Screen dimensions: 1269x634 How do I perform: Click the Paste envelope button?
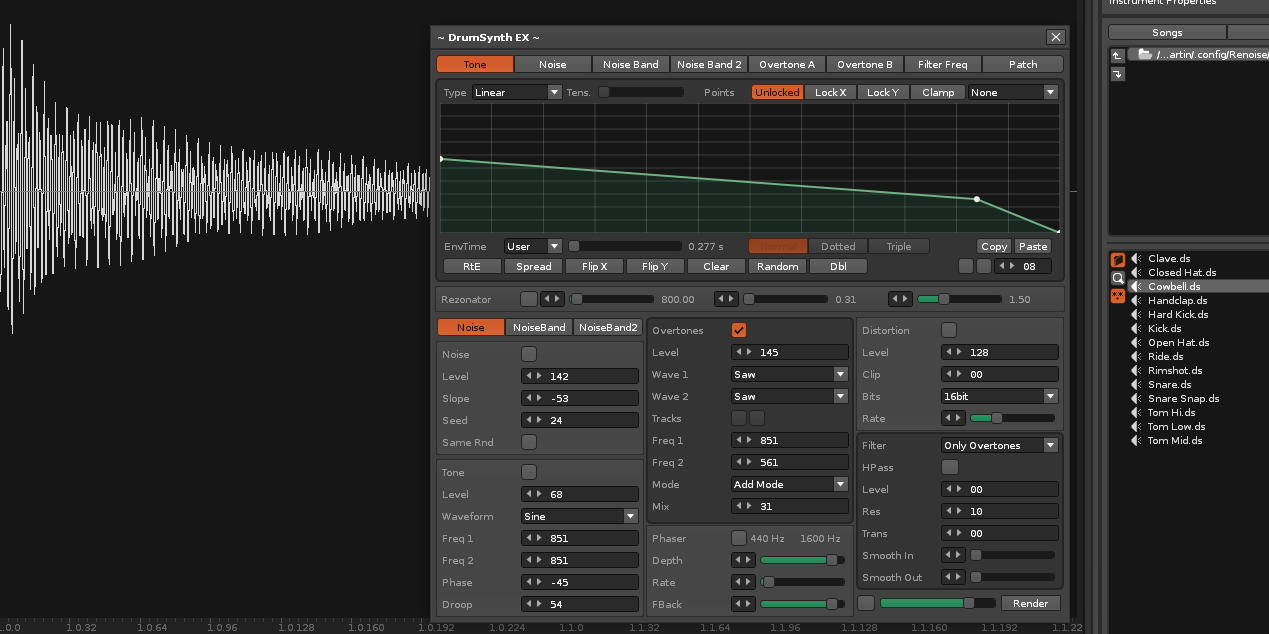tap(1033, 246)
